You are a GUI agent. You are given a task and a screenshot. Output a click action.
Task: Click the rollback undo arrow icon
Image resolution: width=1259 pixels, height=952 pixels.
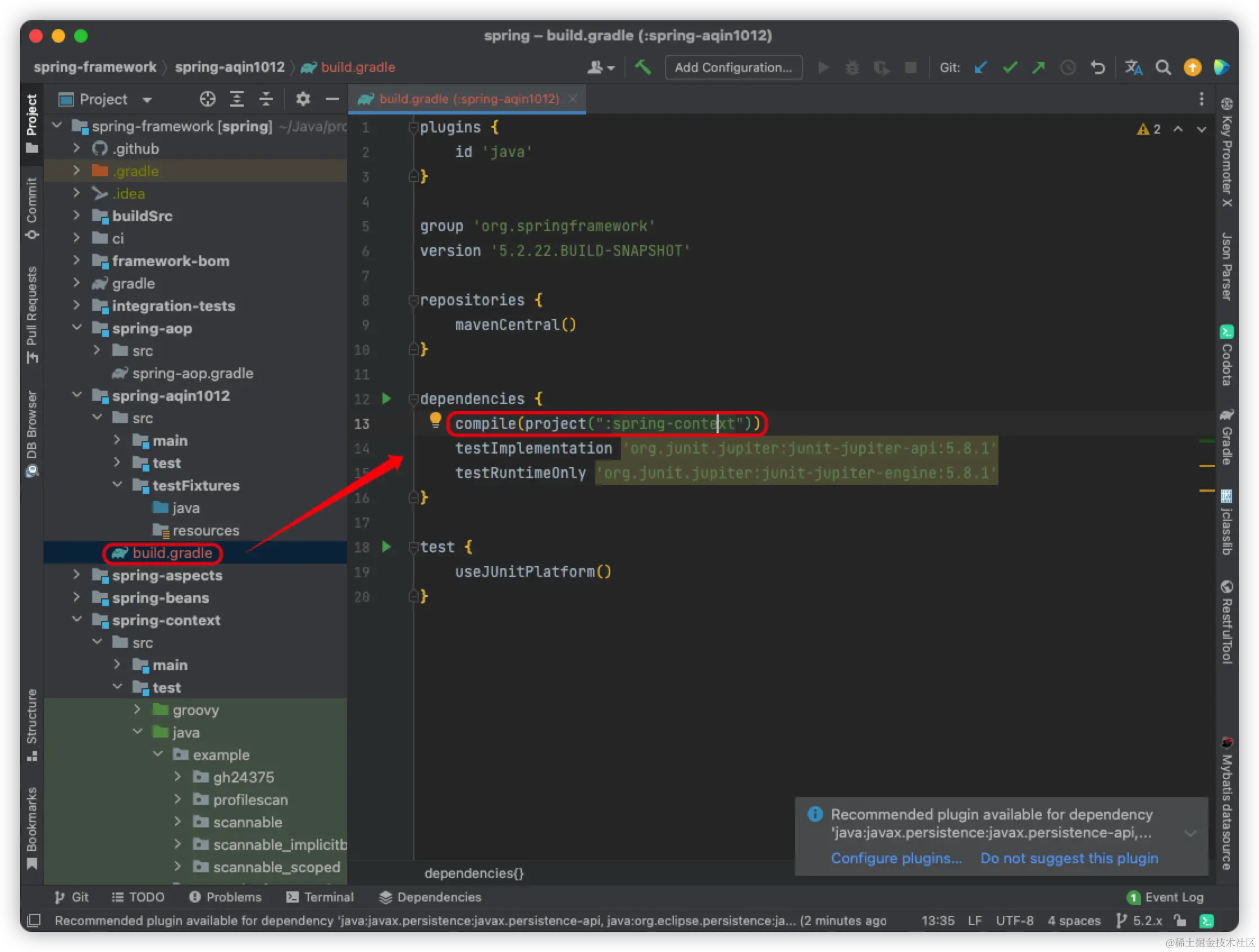(x=1098, y=68)
